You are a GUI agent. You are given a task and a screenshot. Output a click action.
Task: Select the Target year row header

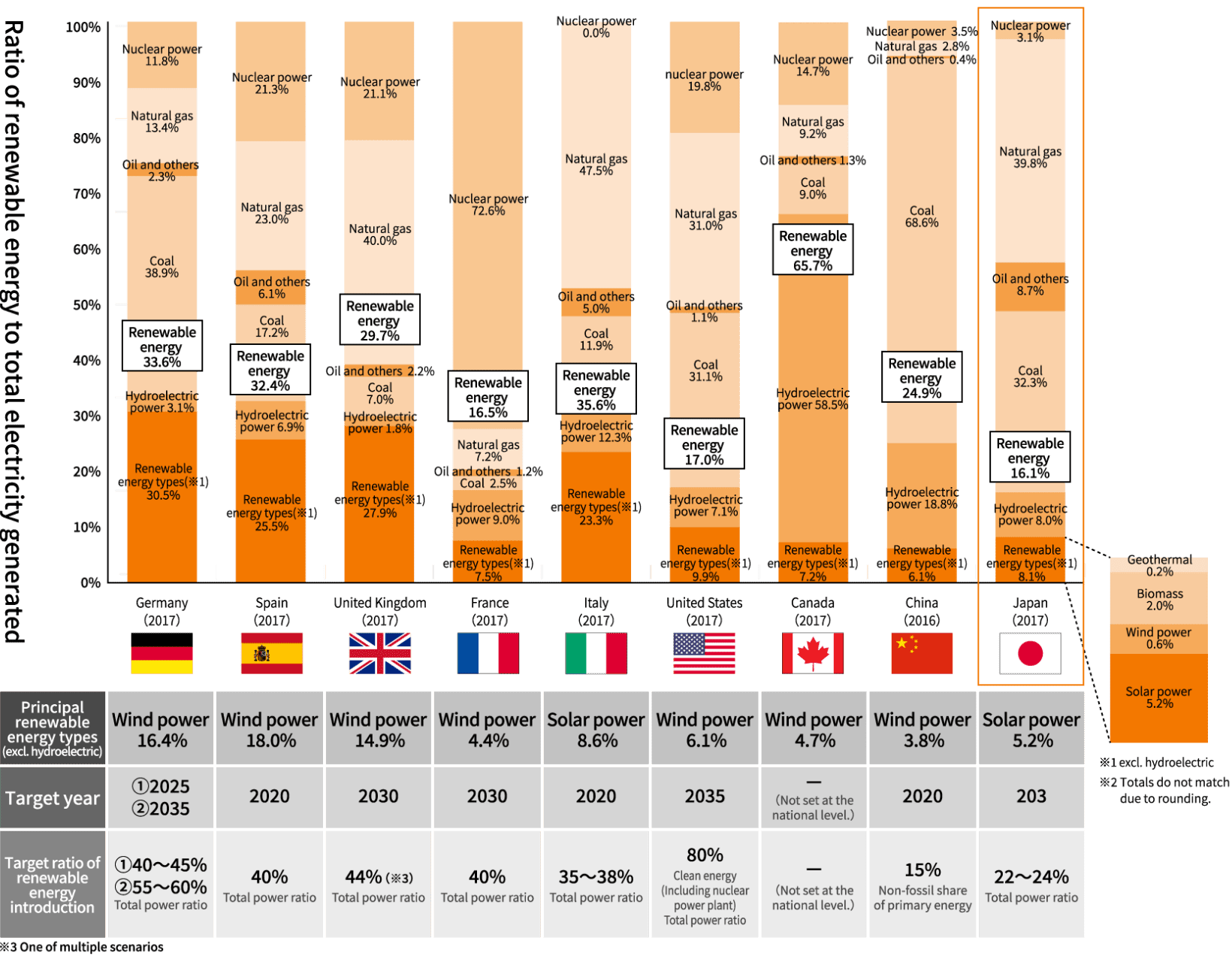coord(53,797)
